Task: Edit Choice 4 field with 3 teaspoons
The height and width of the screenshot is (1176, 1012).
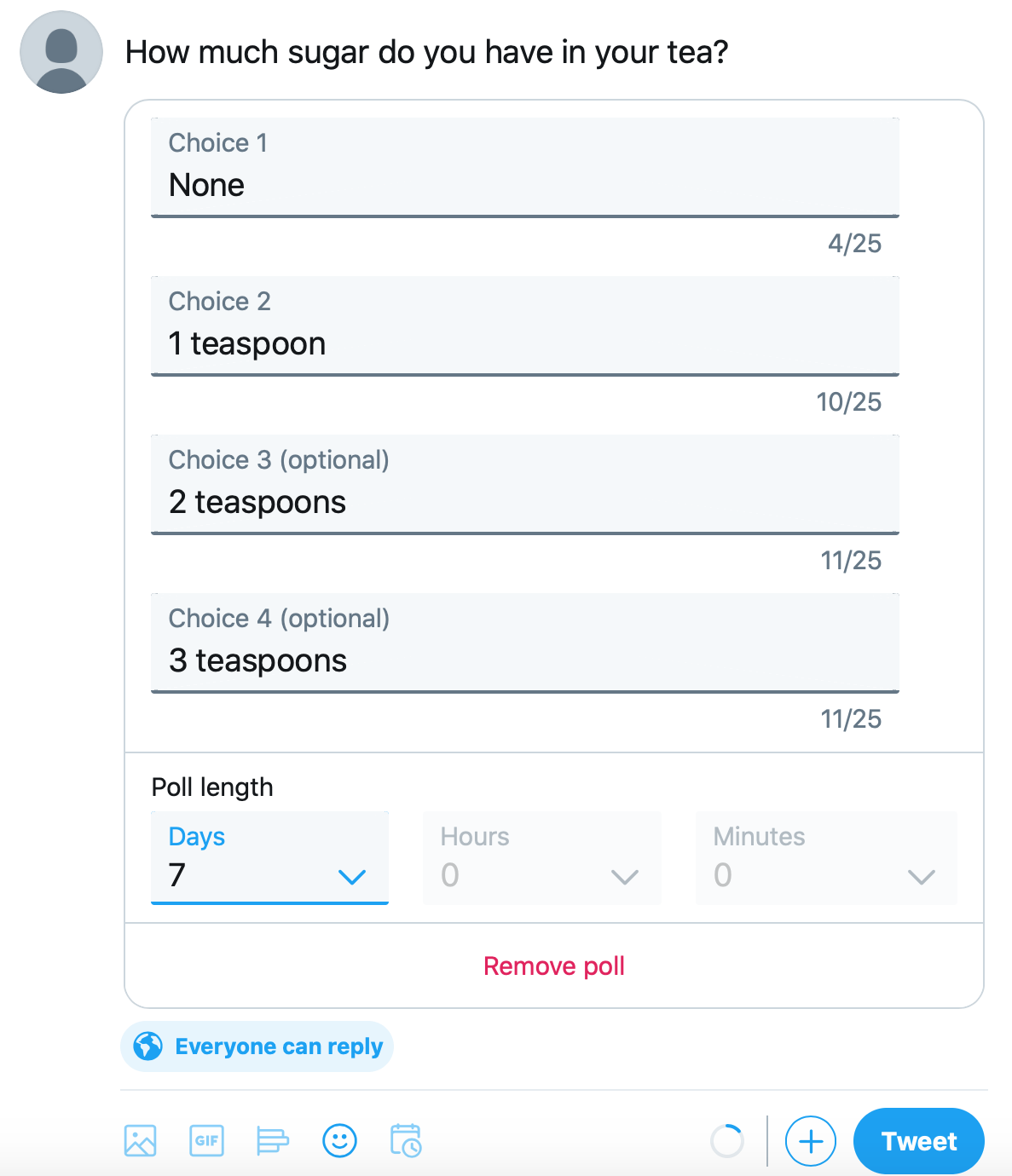Action: [x=525, y=643]
